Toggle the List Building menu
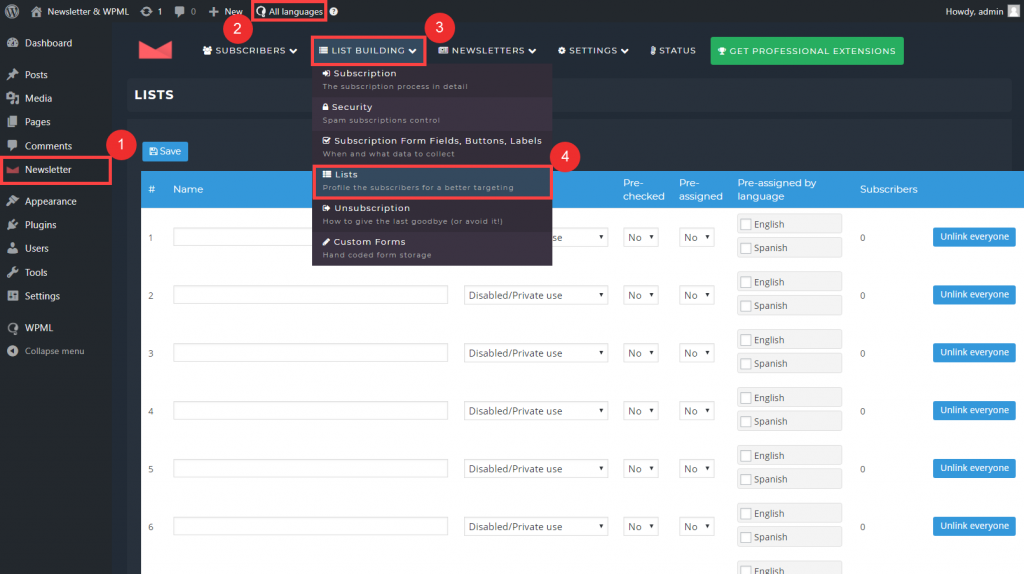This screenshot has height=574, width=1024. coord(368,50)
